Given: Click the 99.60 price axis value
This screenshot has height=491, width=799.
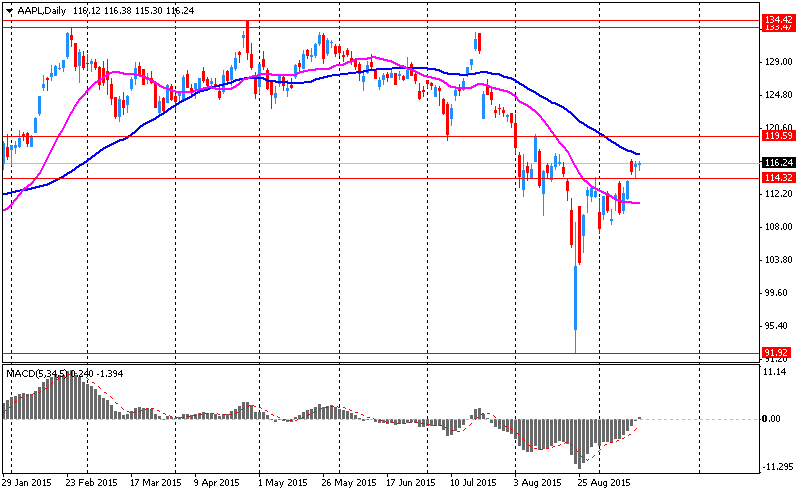Looking at the screenshot, I should (777, 293).
